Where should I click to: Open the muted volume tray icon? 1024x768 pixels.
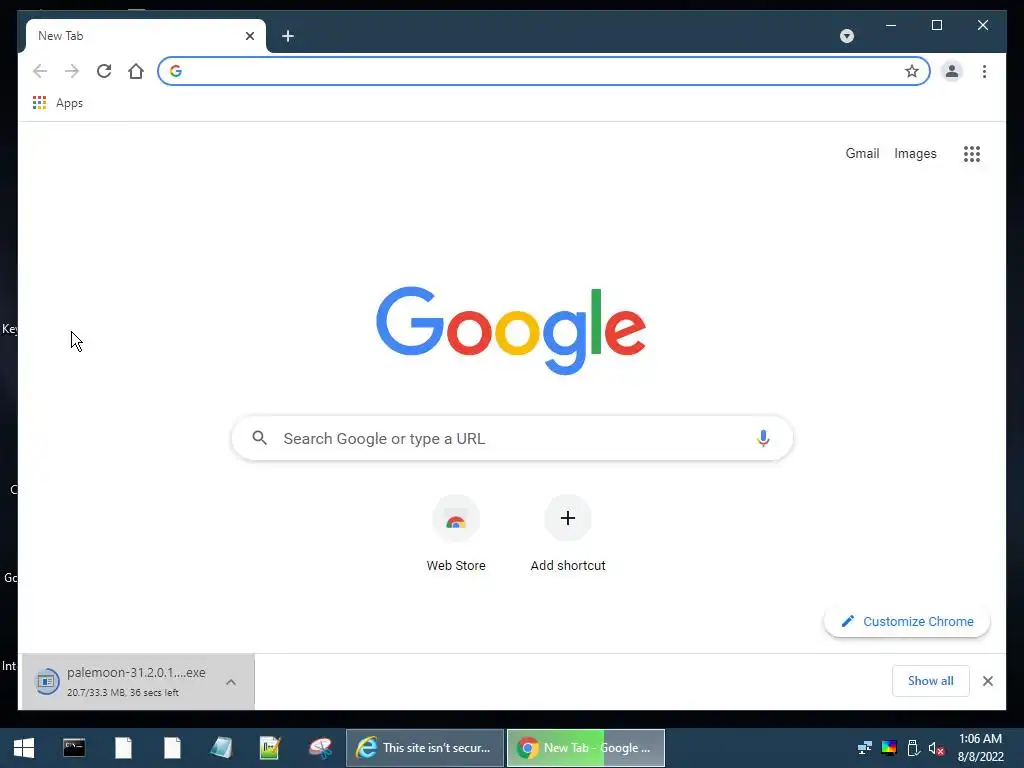936,748
